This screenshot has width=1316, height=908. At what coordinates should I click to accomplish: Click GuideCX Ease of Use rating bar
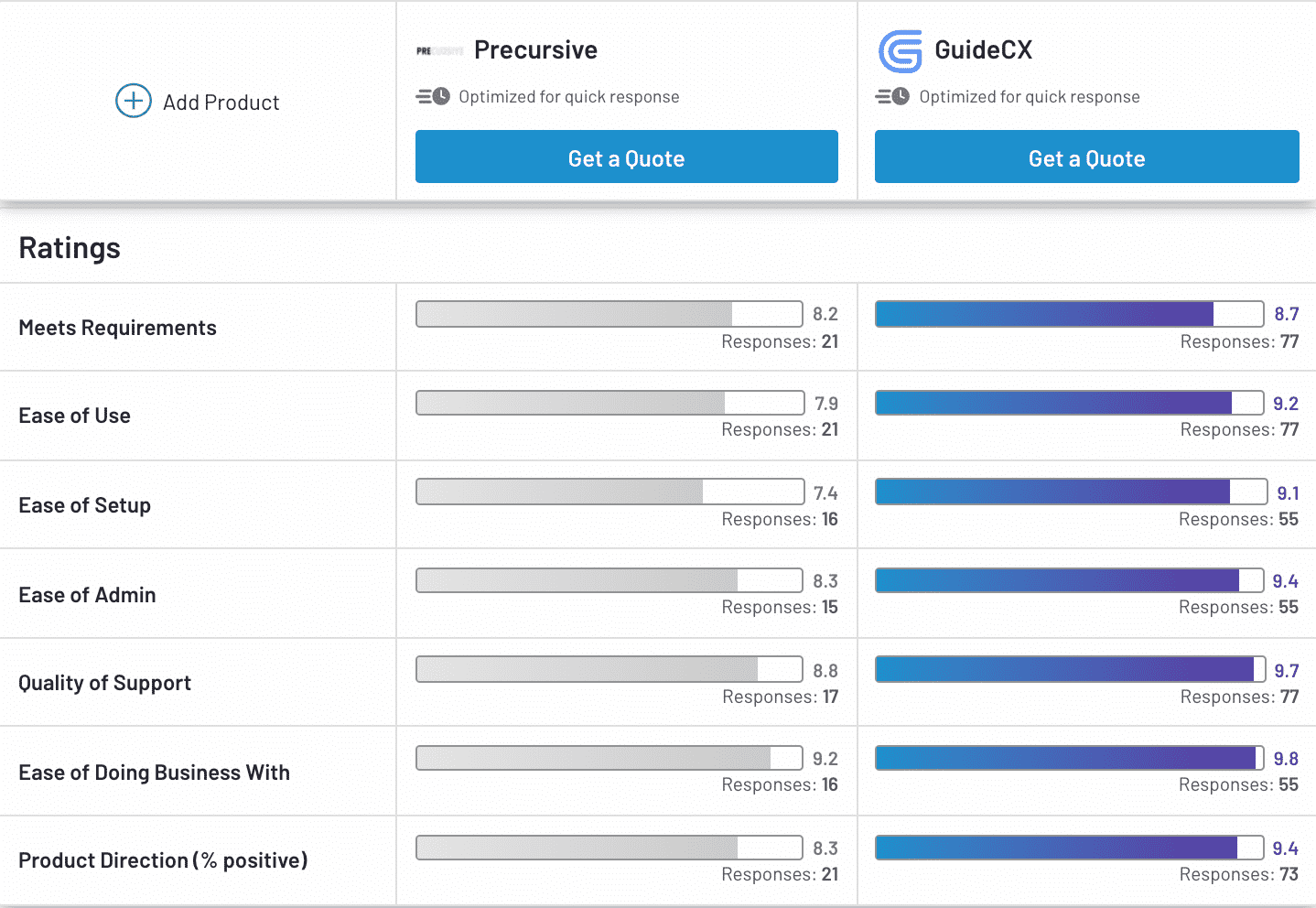click(x=1070, y=403)
